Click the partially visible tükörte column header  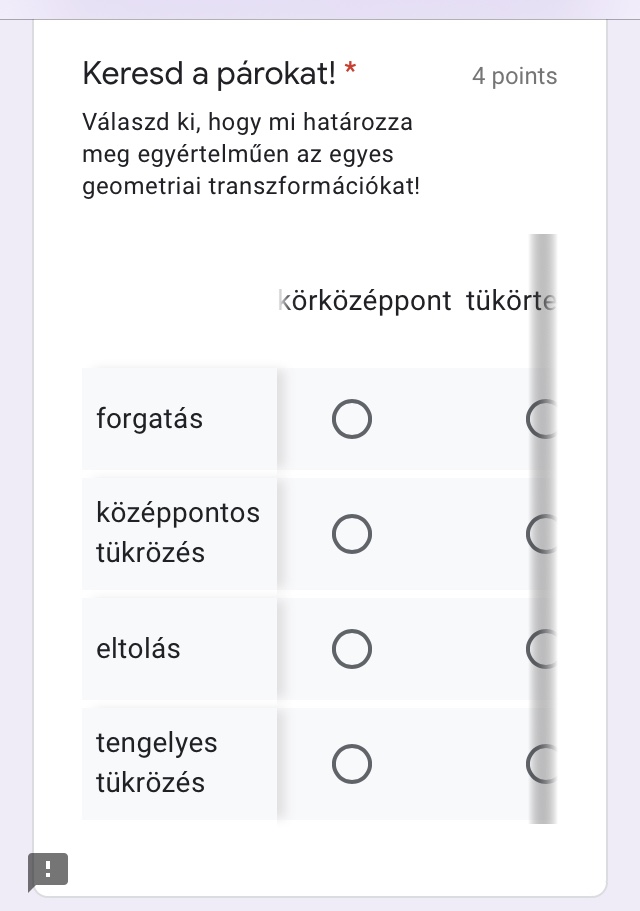[x=509, y=301]
